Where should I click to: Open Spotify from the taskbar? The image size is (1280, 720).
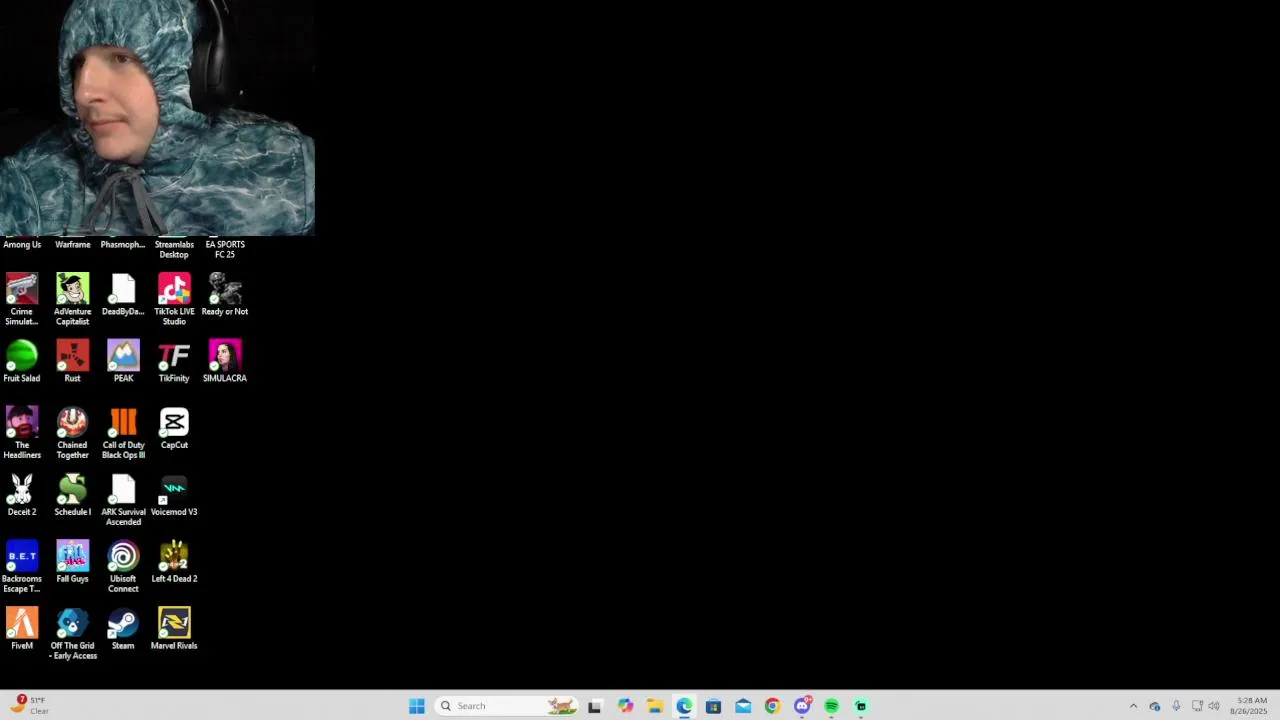pos(831,706)
